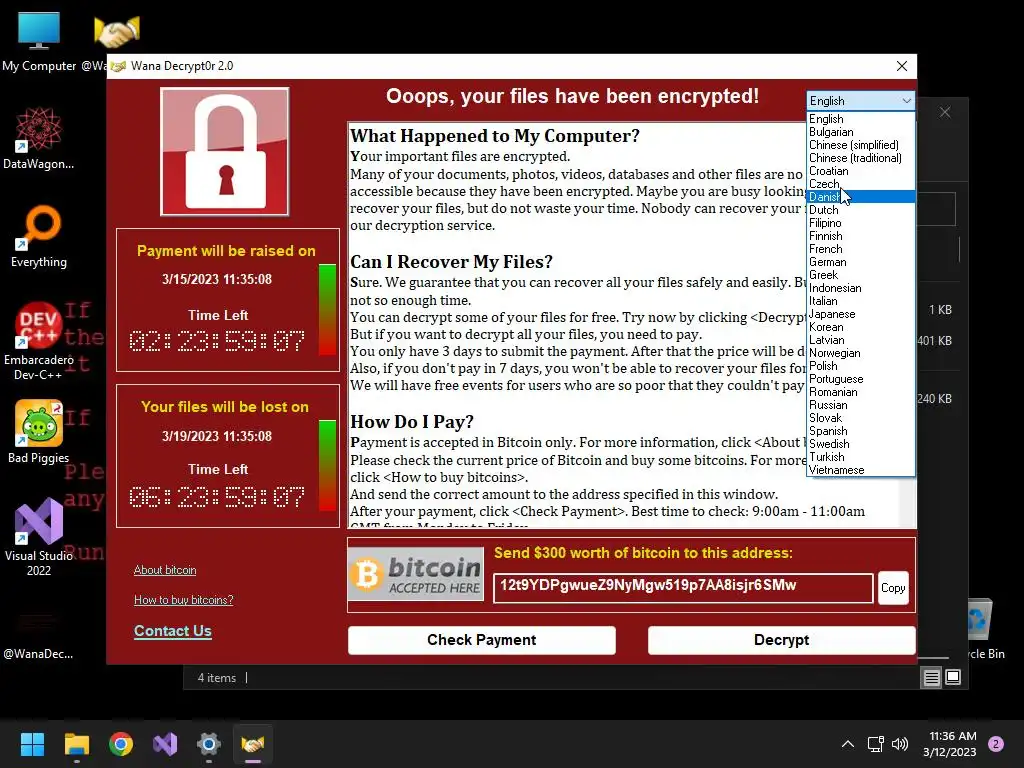Image resolution: width=1024 pixels, height=768 pixels.
Task: Open the volume speaker tray icon
Action: 900,744
